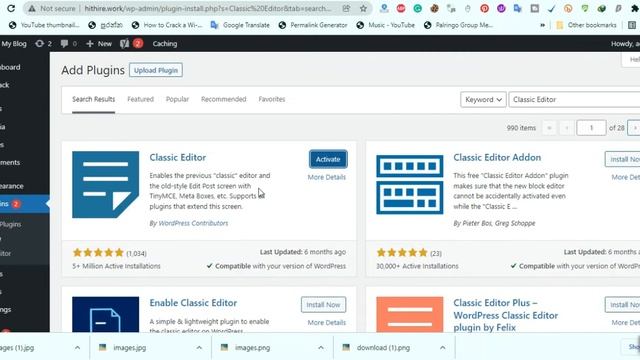Screen dimensions: 640x360
Task: Click the checkmark extension icon
Action: pyautogui.click(x=551, y=8)
